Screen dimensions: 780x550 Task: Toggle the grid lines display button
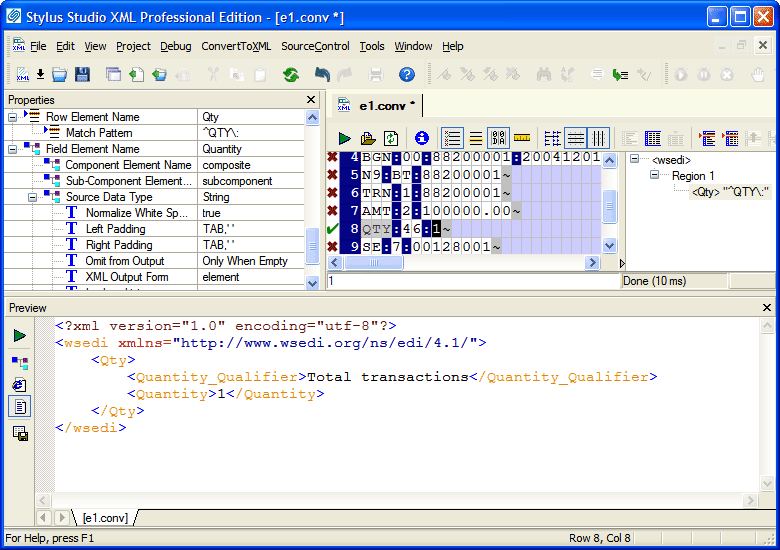click(552, 138)
